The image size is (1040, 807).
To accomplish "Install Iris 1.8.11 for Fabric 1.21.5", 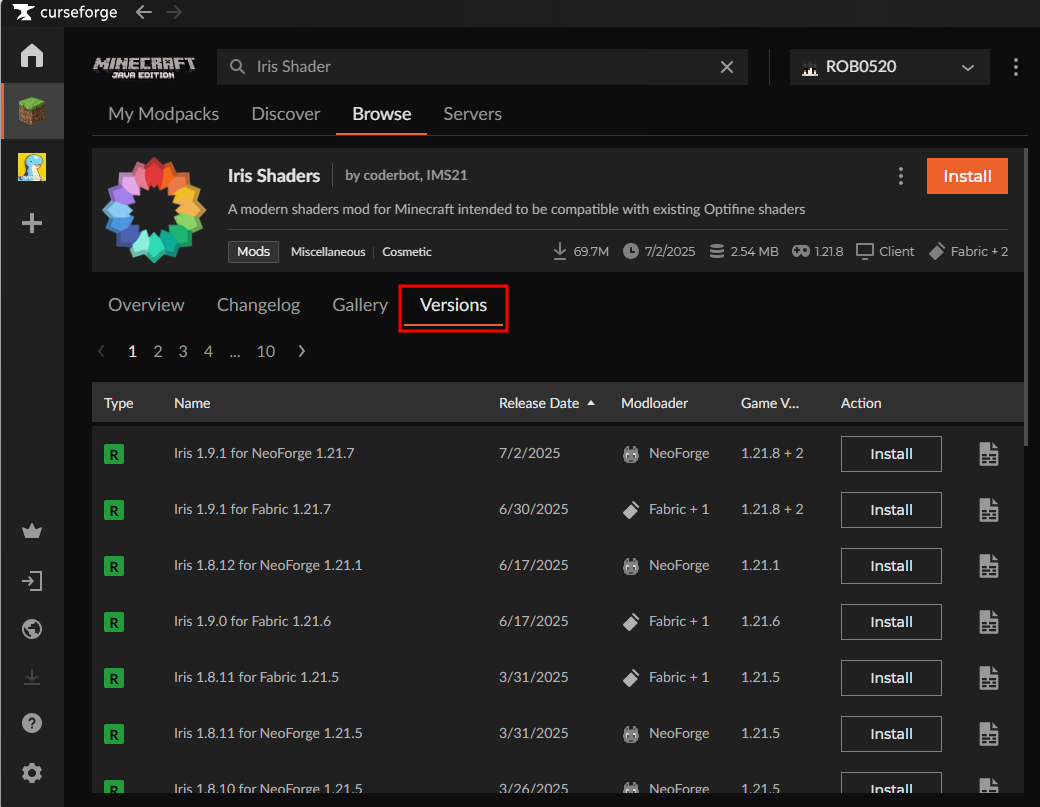I will pyautogui.click(x=891, y=678).
